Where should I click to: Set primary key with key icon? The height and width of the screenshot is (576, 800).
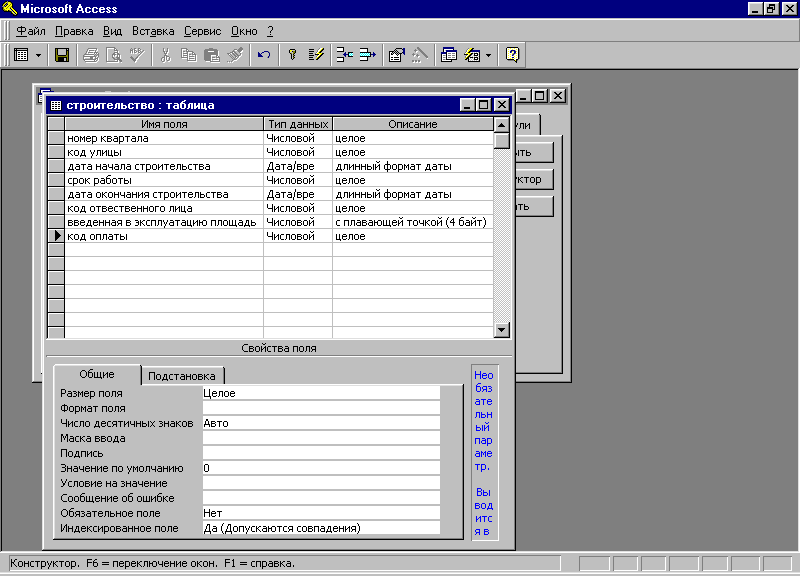coord(292,55)
